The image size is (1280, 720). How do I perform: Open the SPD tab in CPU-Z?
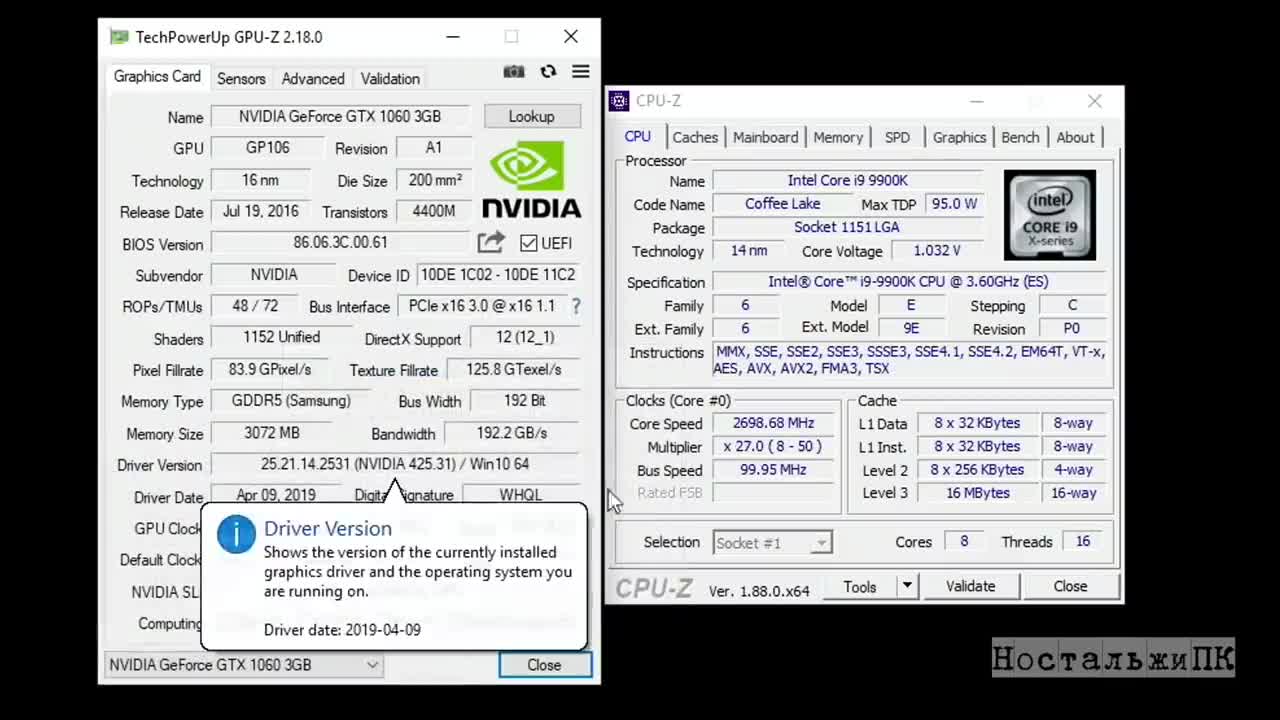(x=897, y=138)
